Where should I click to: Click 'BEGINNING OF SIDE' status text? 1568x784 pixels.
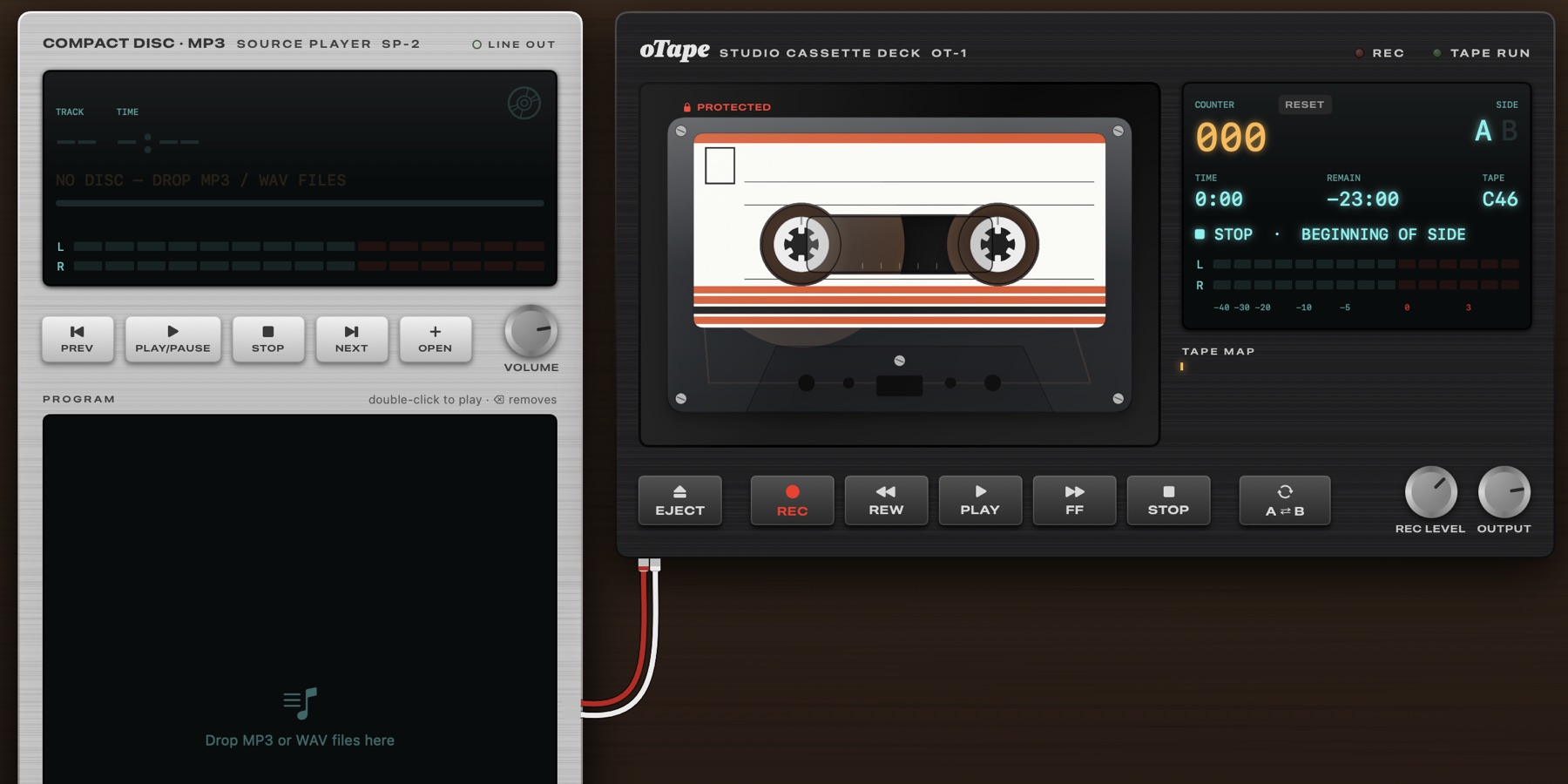pyautogui.click(x=1383, y=234)
